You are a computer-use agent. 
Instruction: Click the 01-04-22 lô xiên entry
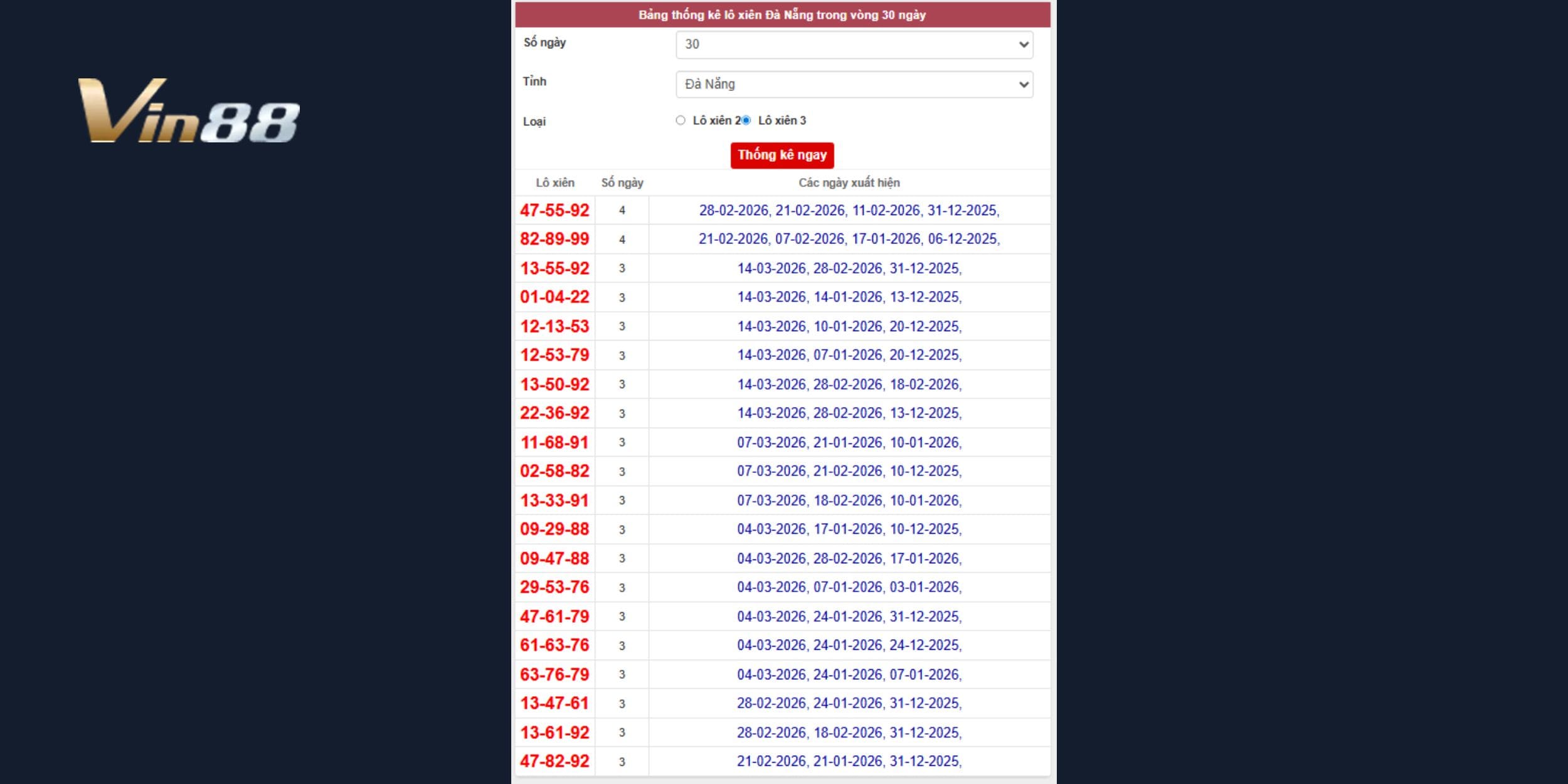pyautogui.click(x=554, y=297)
